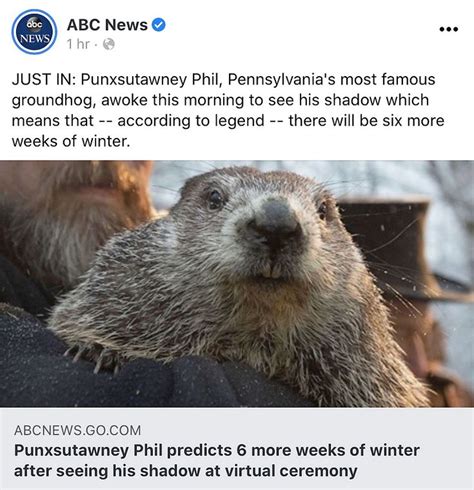Click the word 'groundhog,' in the caption
Image resolution: width=474 pixels, height=490 pixels.
click(x=54, y=101)
